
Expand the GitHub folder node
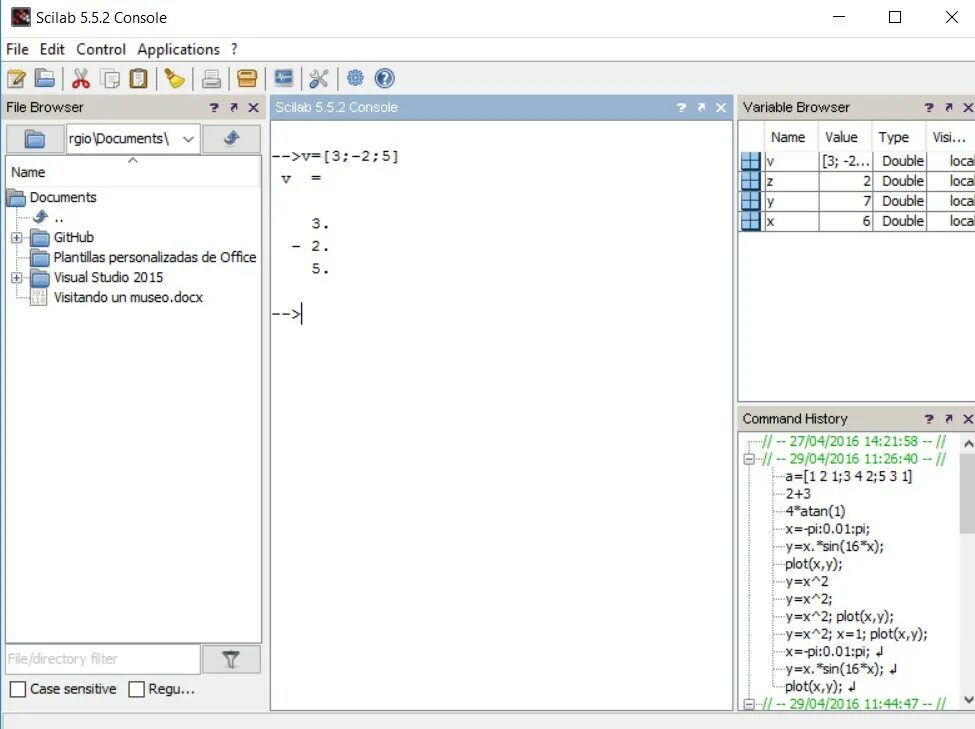pyautogui.click(x=17, y=238)
